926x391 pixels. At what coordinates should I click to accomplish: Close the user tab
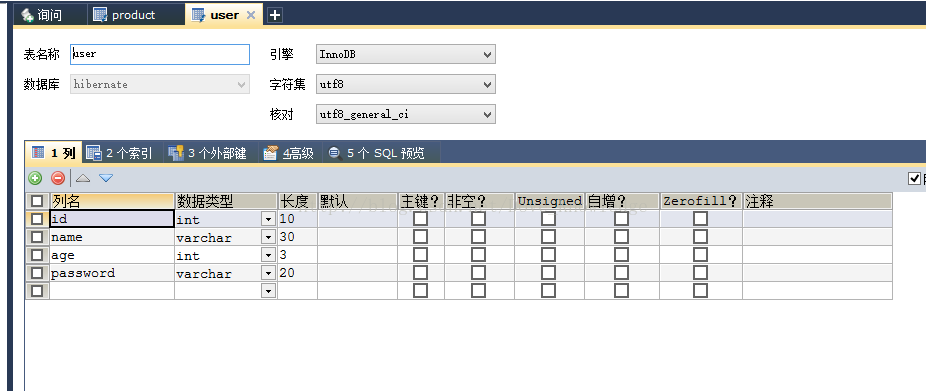[x=251, y=15]
